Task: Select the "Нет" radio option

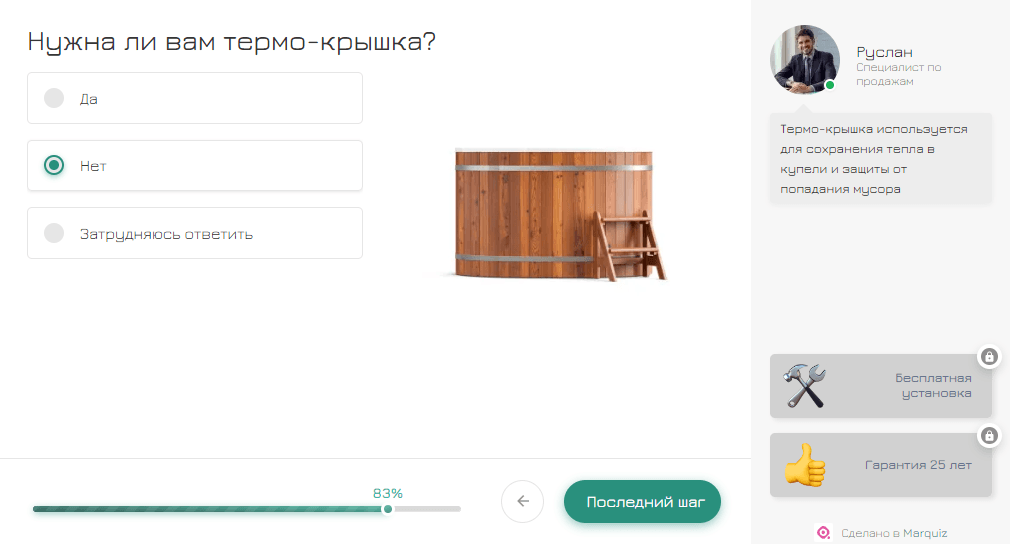Action: click(55, 166)
